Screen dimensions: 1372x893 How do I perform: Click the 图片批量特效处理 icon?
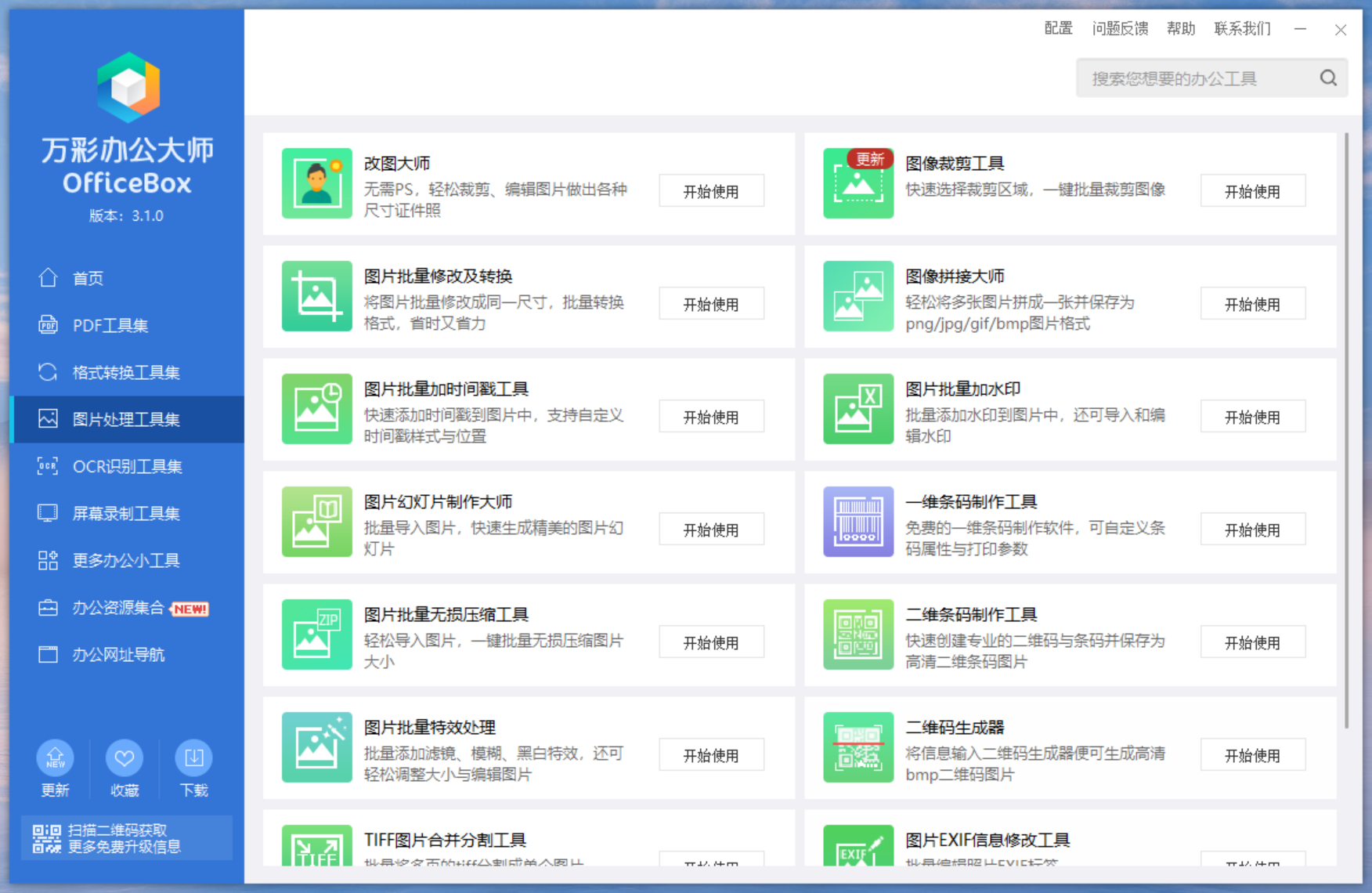[317, 747]
